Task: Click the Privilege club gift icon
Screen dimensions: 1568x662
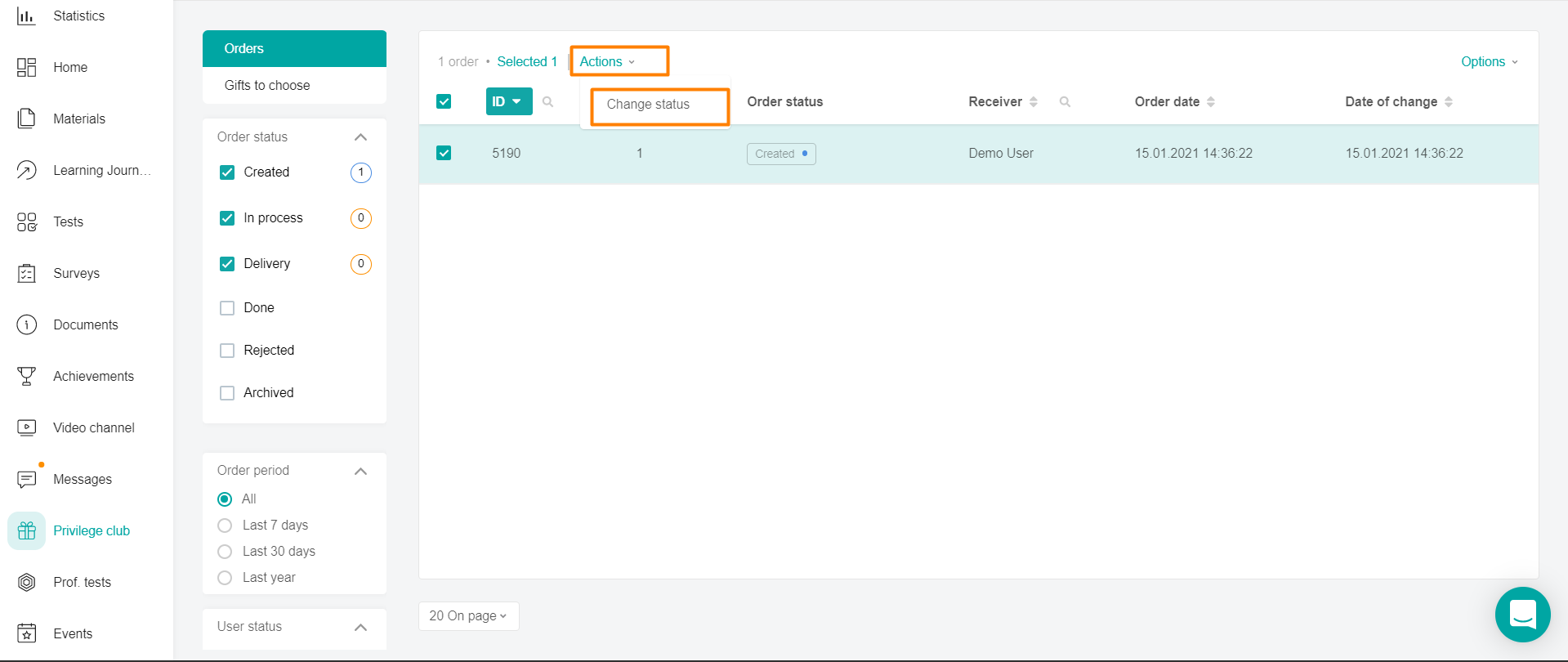Action: click(26, 530)
